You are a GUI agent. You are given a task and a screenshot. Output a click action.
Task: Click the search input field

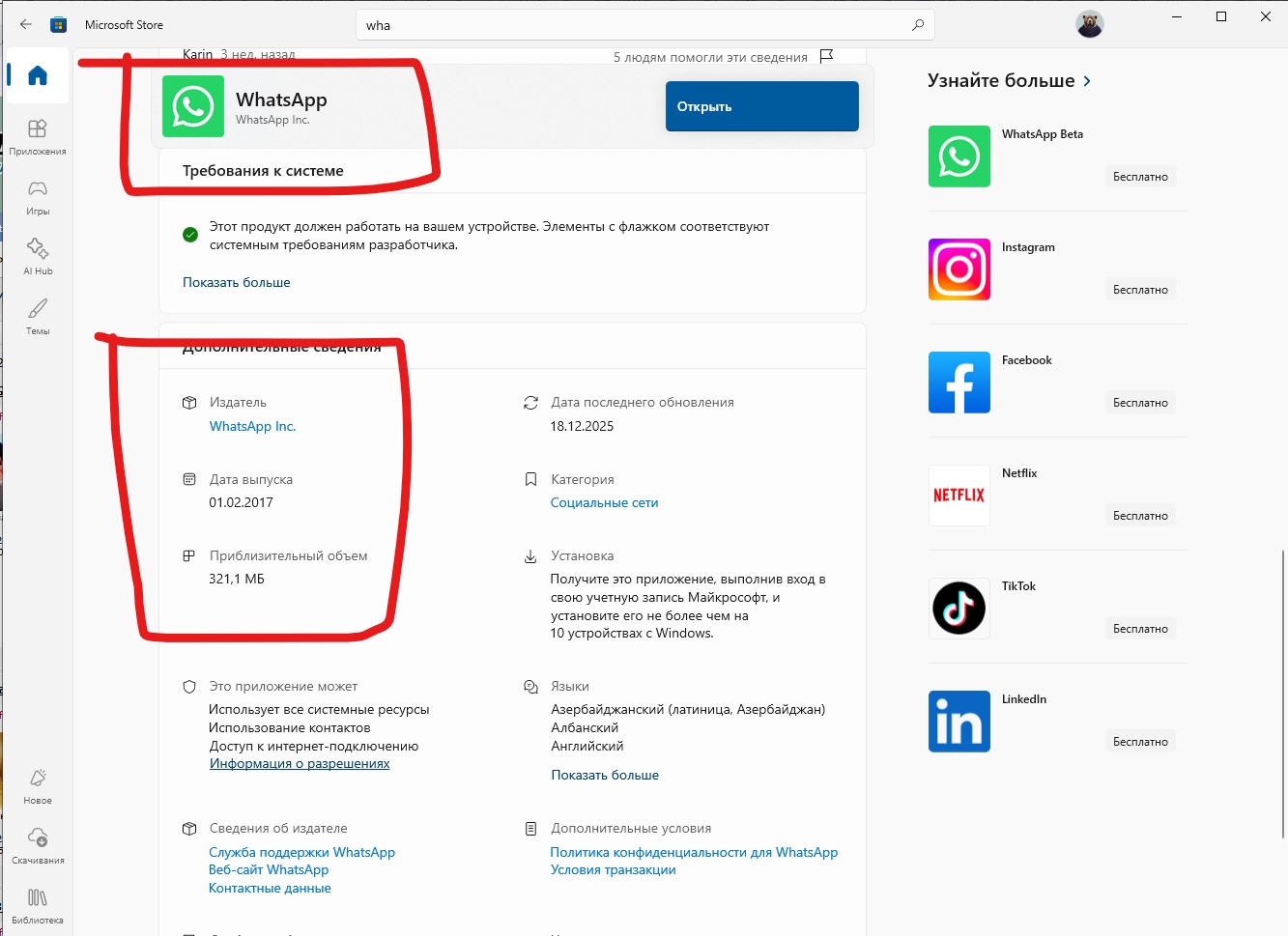click(633, 25)
